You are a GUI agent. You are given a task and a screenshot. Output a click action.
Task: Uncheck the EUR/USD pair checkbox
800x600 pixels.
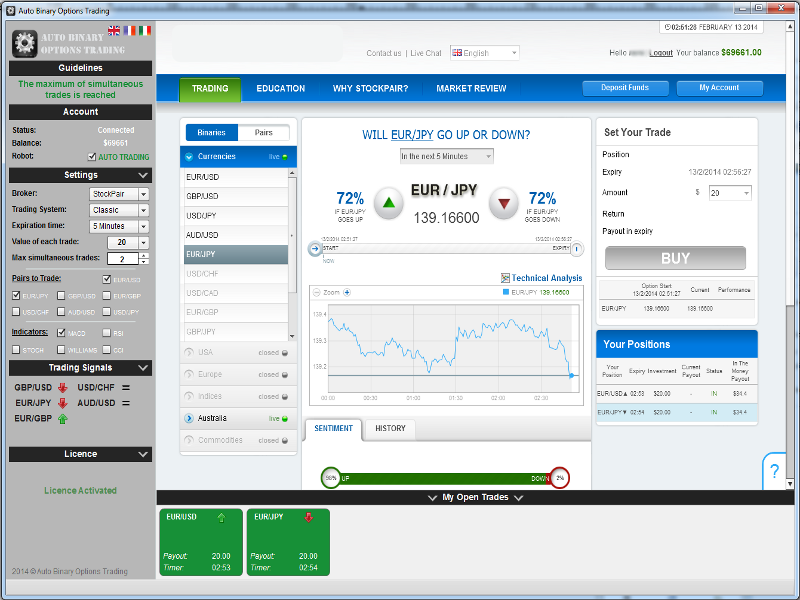coord(107,279)
